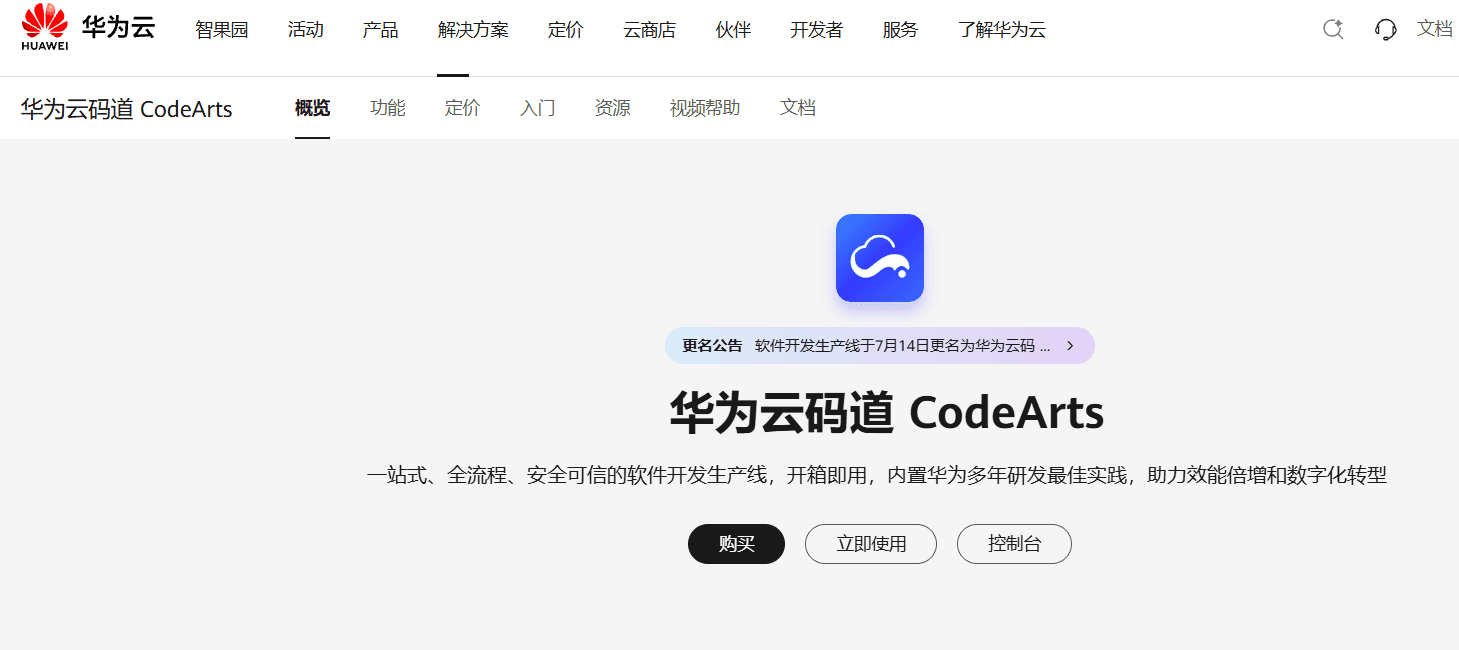Open the 视频帮助 tab

(705, 108)
